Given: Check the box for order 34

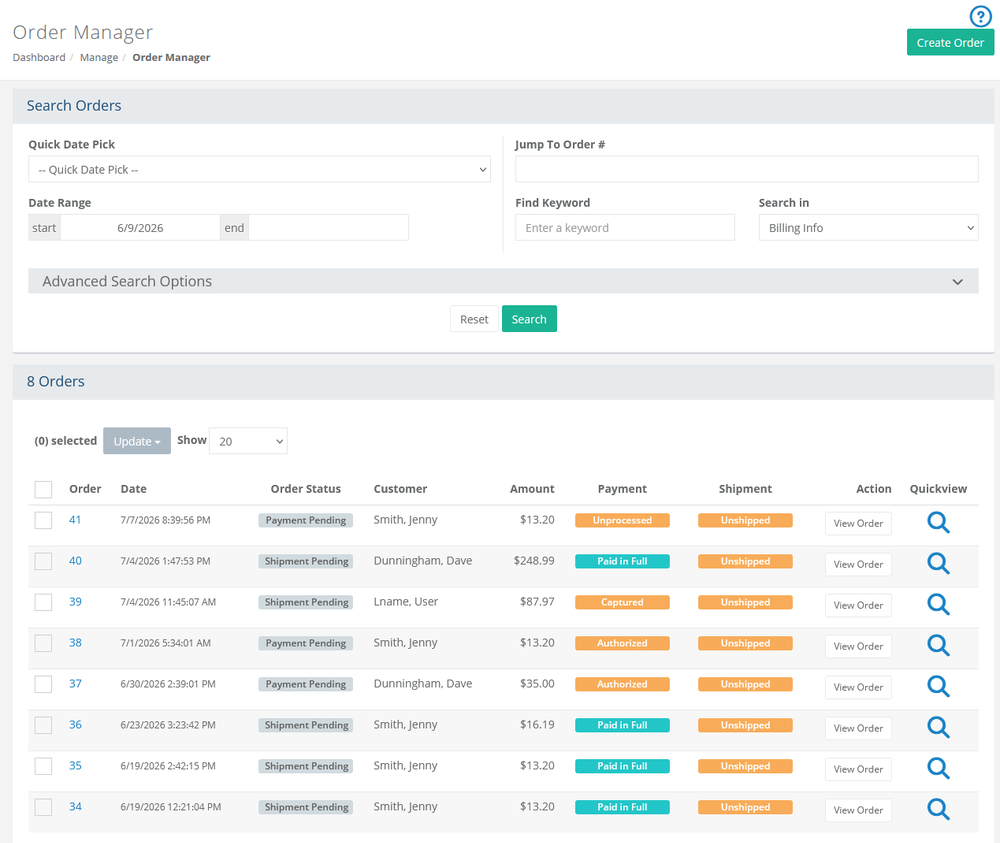Looking at the screenshot, I should 43,807.
